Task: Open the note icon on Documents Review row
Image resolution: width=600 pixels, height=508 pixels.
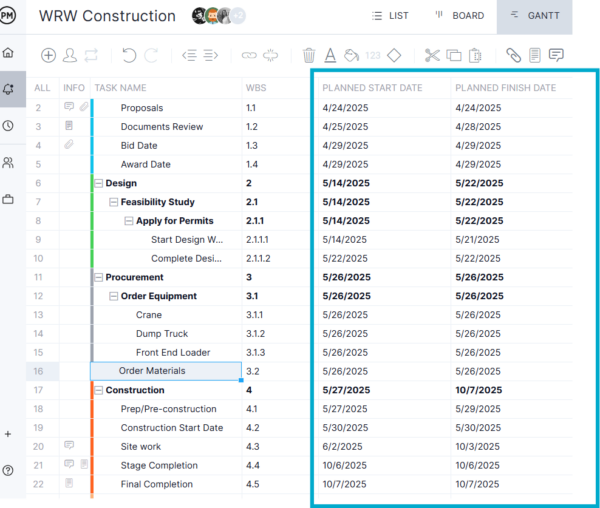Action: click(69, 125)
